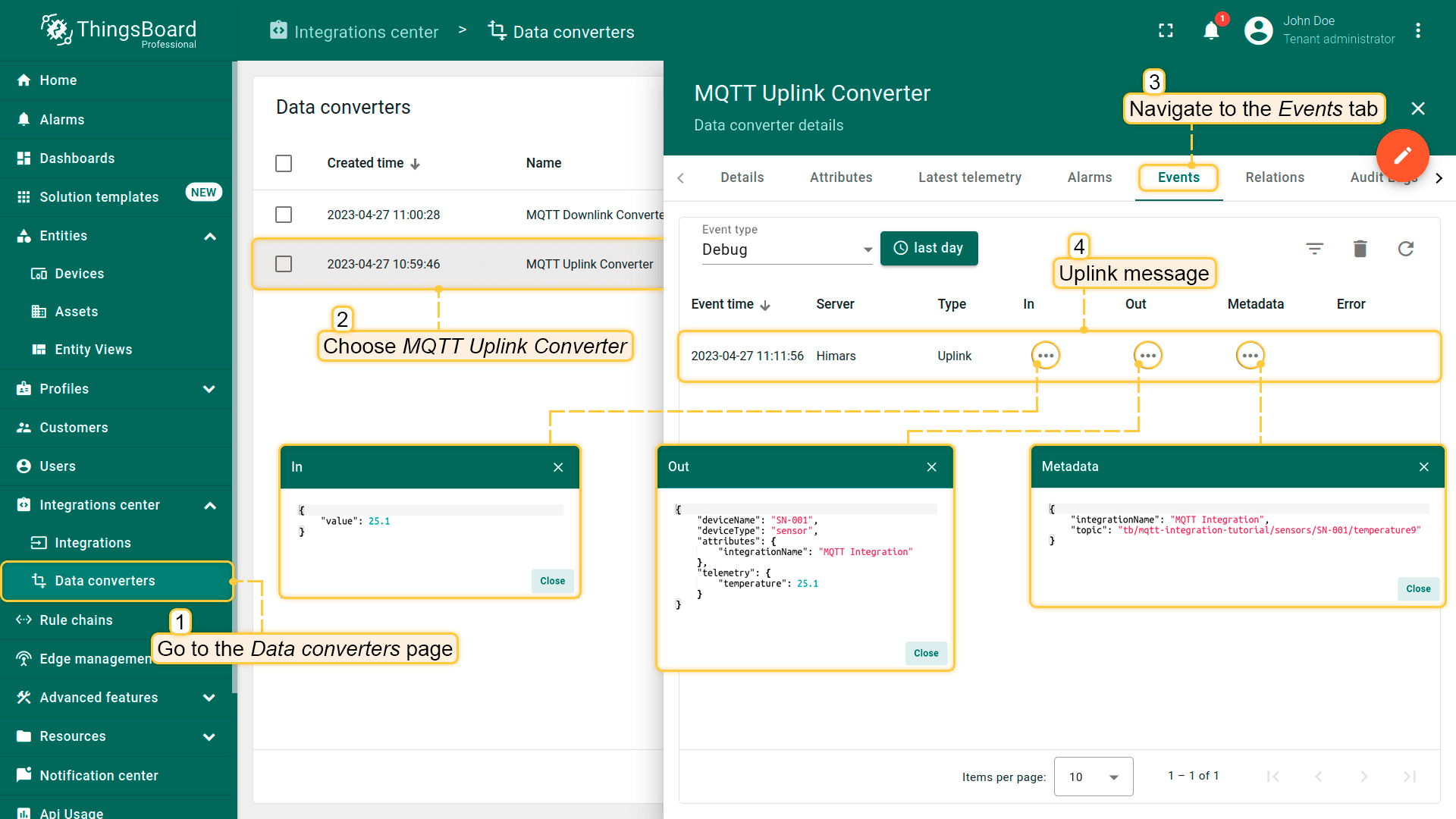Open the vertical dots user menu
Screen dimensions: 1456x819
click(x=1417, y=31)
